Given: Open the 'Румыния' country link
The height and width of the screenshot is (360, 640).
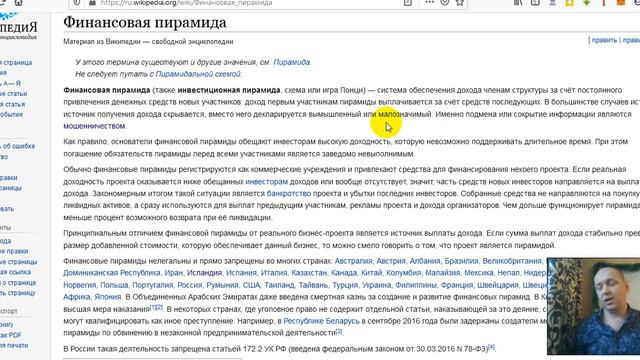Looking at the screenshot, I should coord(222,285).
